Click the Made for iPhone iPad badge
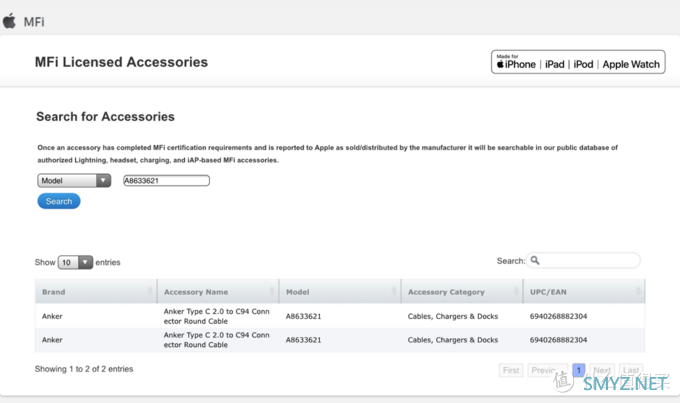Viewport: 680px width, 403px height. coord(578,62)
